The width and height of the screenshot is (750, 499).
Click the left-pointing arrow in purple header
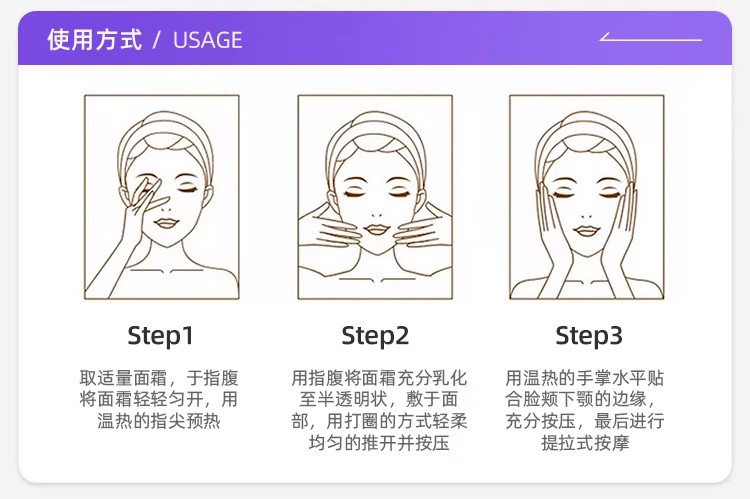click(651, 37)
